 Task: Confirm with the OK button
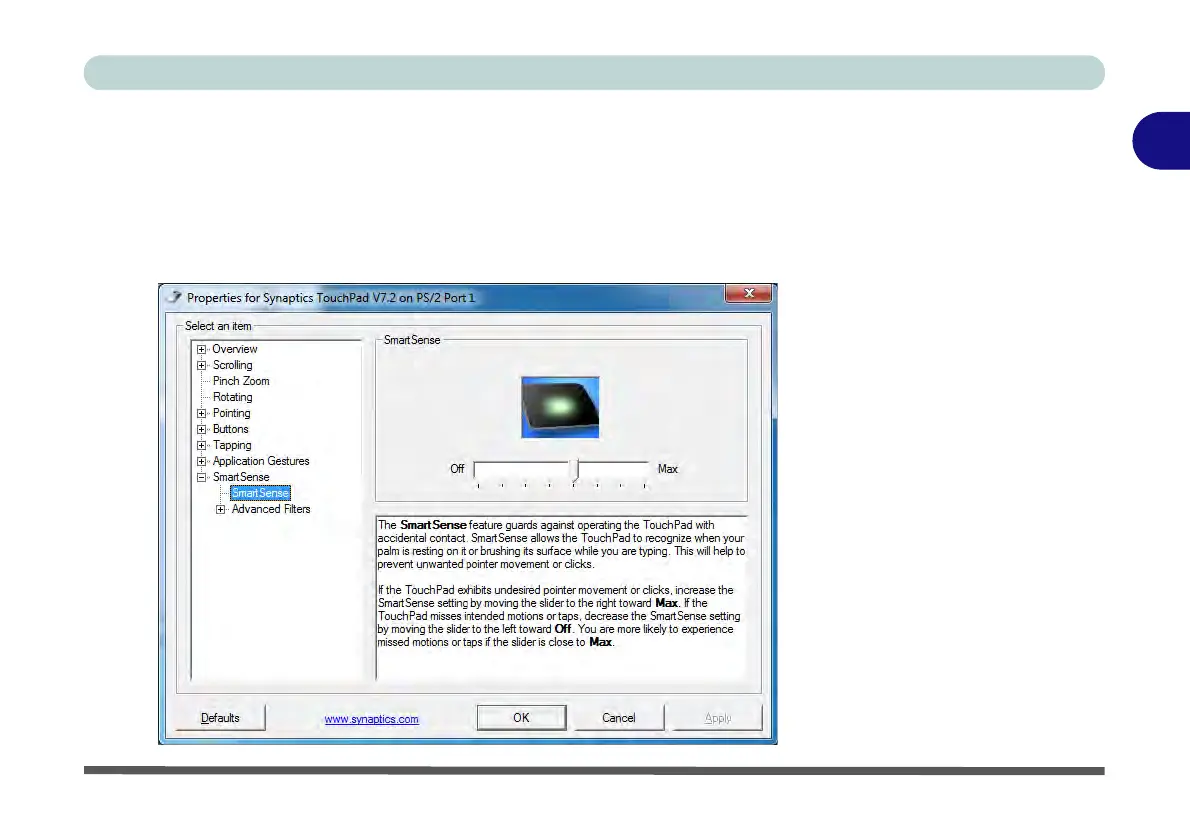tap(521, 718)
